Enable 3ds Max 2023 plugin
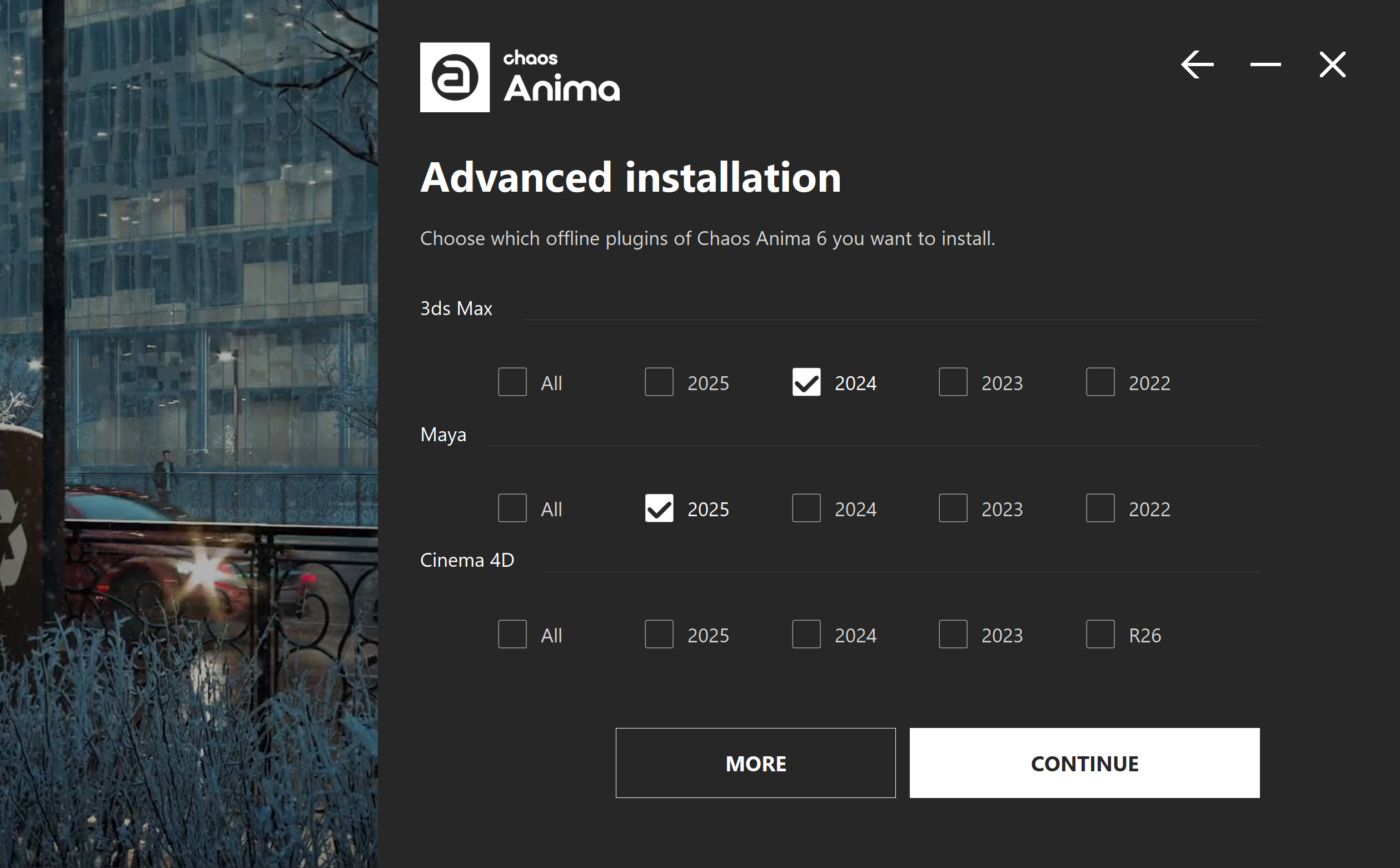This screenshot has width=1400, height=868. [x=953, y=382]
